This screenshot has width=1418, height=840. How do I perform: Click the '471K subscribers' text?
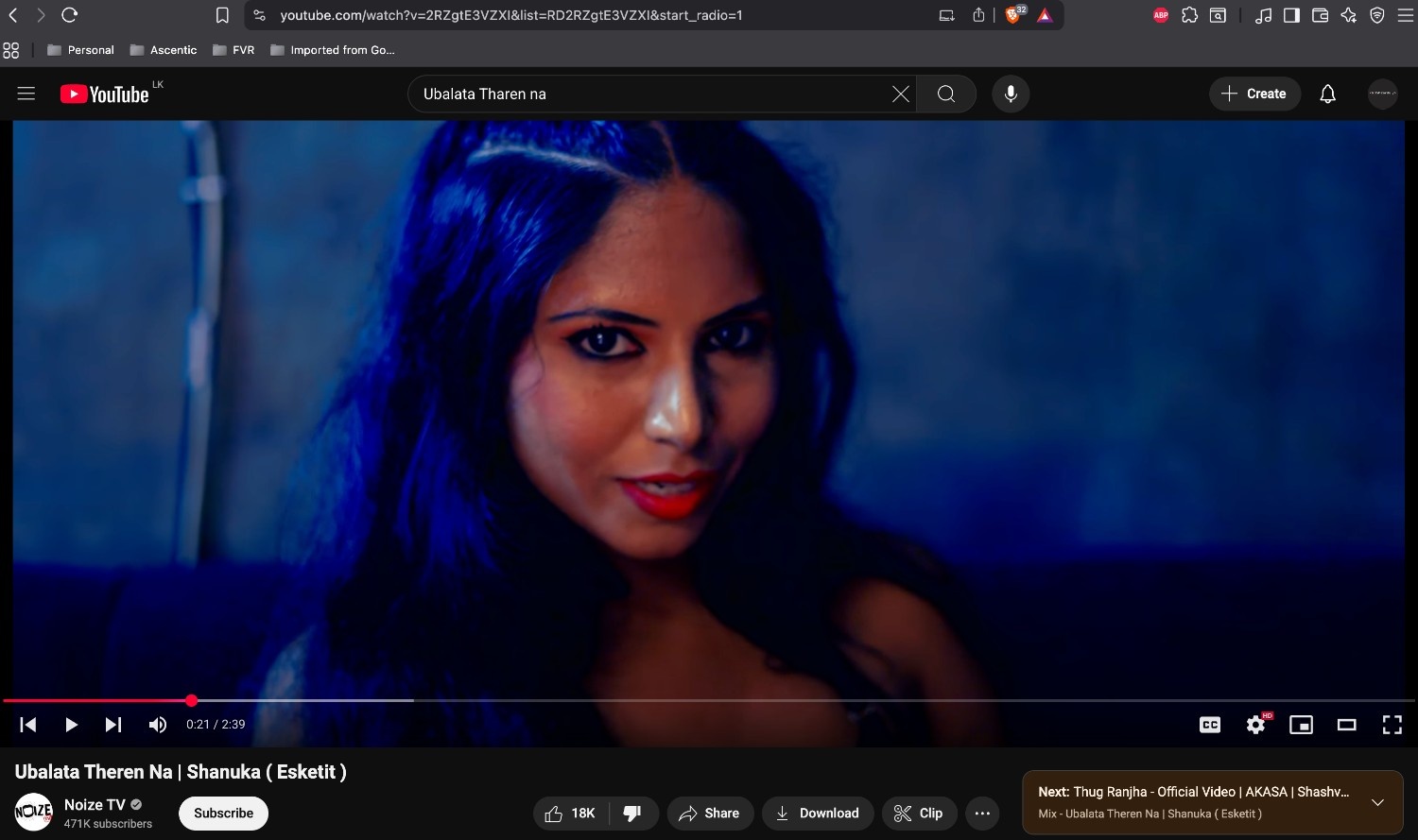click(x=108, y=824)
